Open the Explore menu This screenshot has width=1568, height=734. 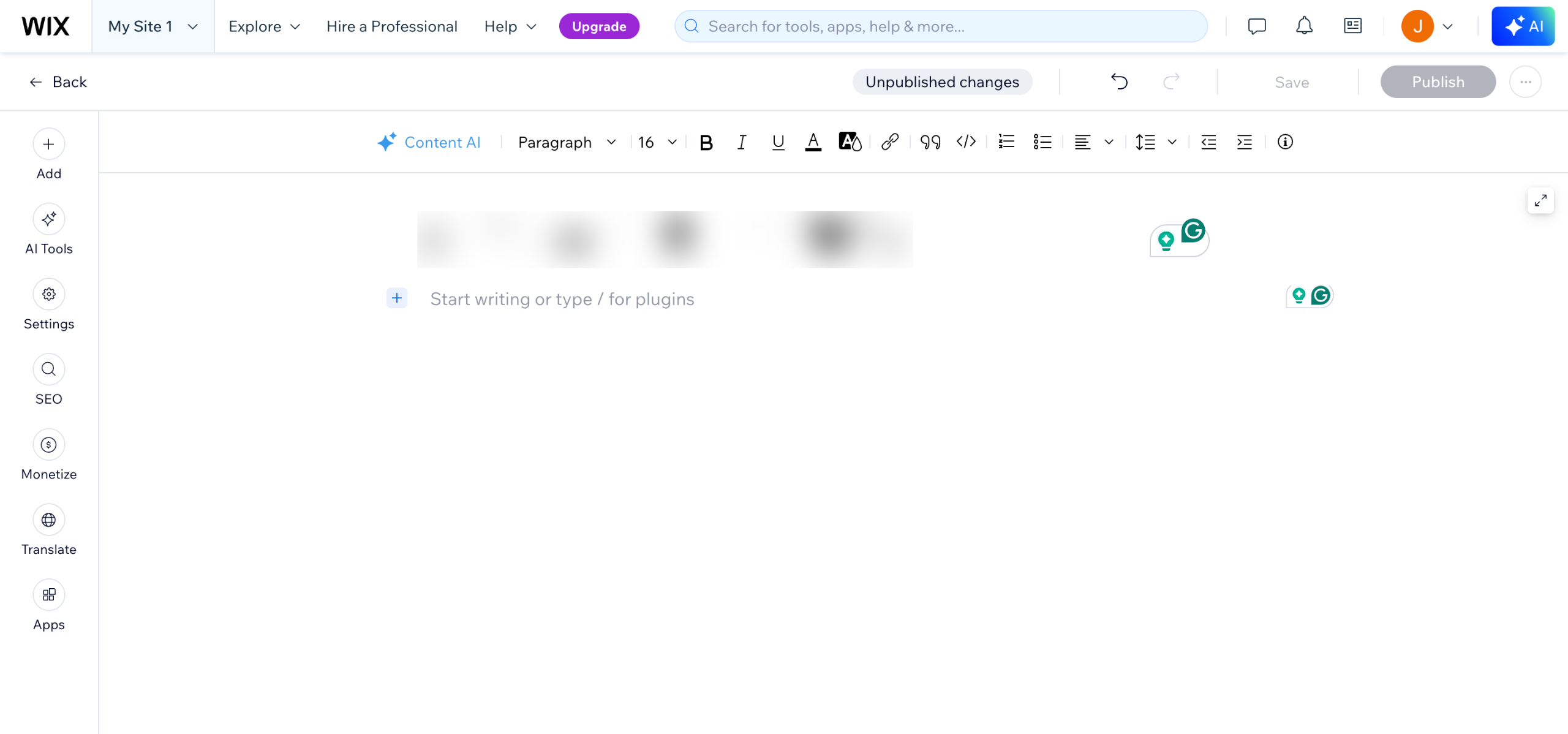[x=264, y=26]
